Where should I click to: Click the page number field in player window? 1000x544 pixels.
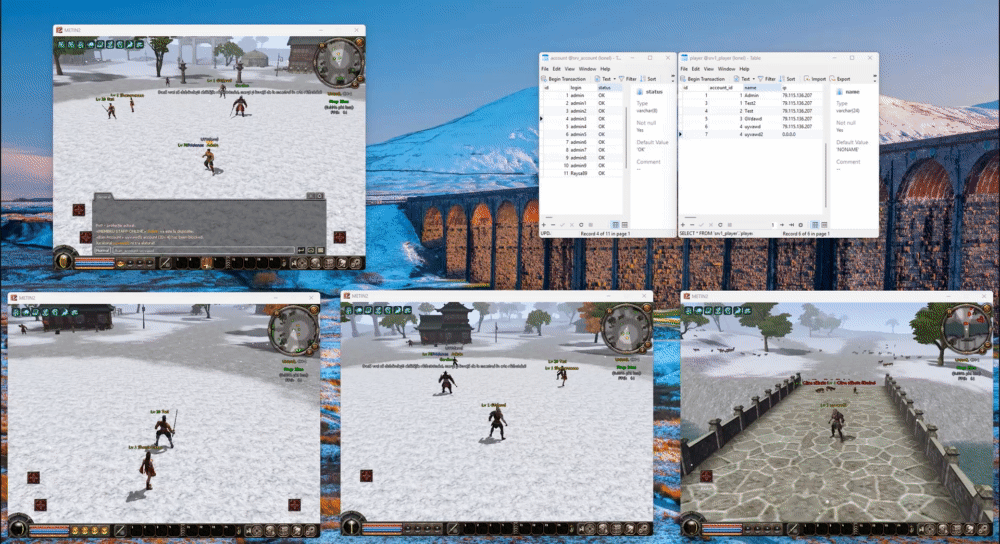pos(772,225)
